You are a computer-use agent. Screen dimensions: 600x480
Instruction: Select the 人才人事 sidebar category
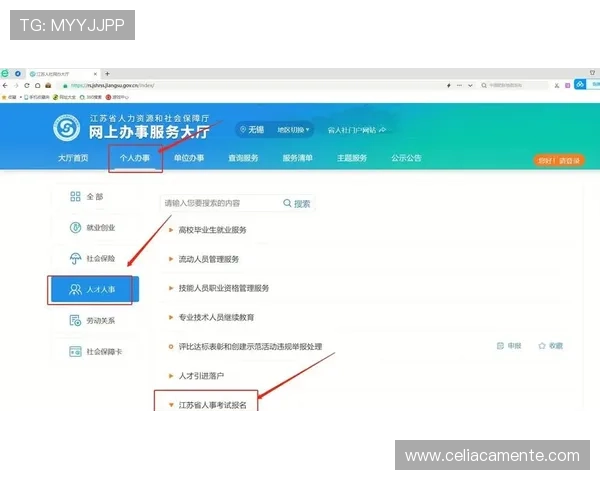pos(95,290)
